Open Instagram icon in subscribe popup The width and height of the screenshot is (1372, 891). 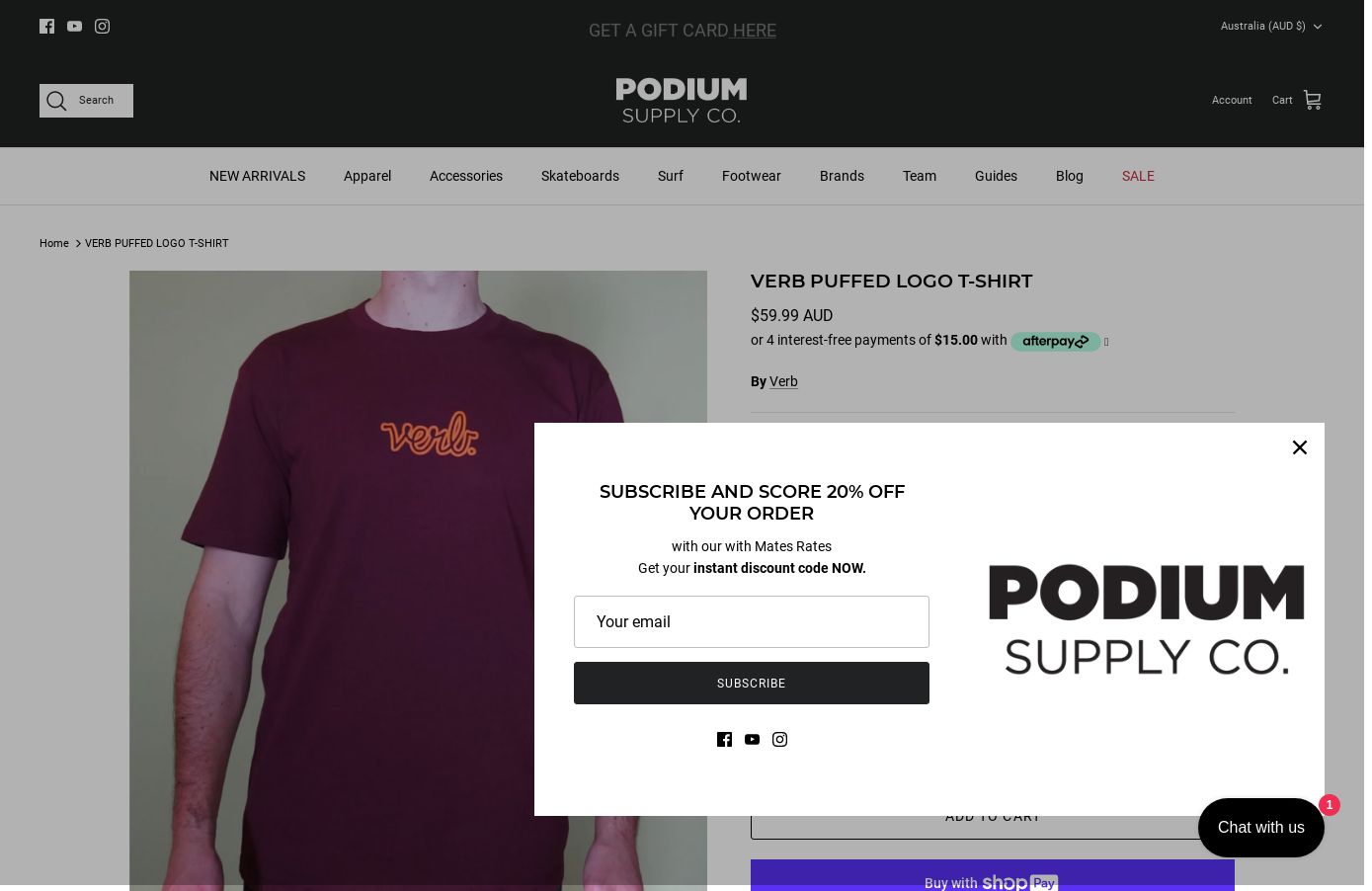click(779, 739)
